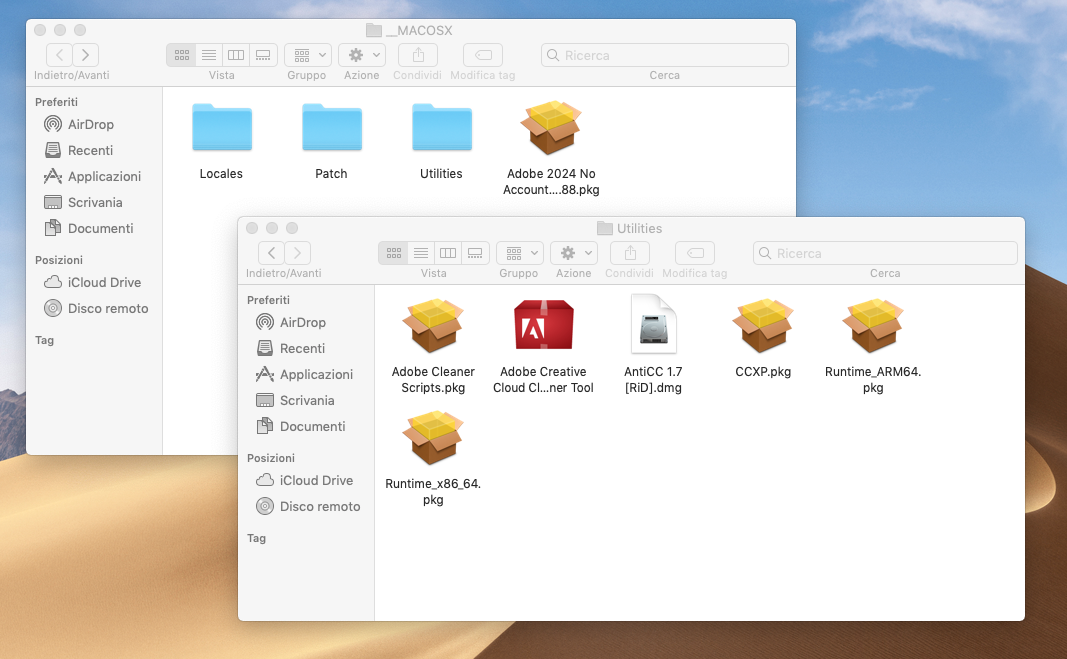Image resolution: width=1067 pixels, height=659 pixels.
Task: Click the Tag heading in Utilities sidebar
Action: (x=257, y=539)
